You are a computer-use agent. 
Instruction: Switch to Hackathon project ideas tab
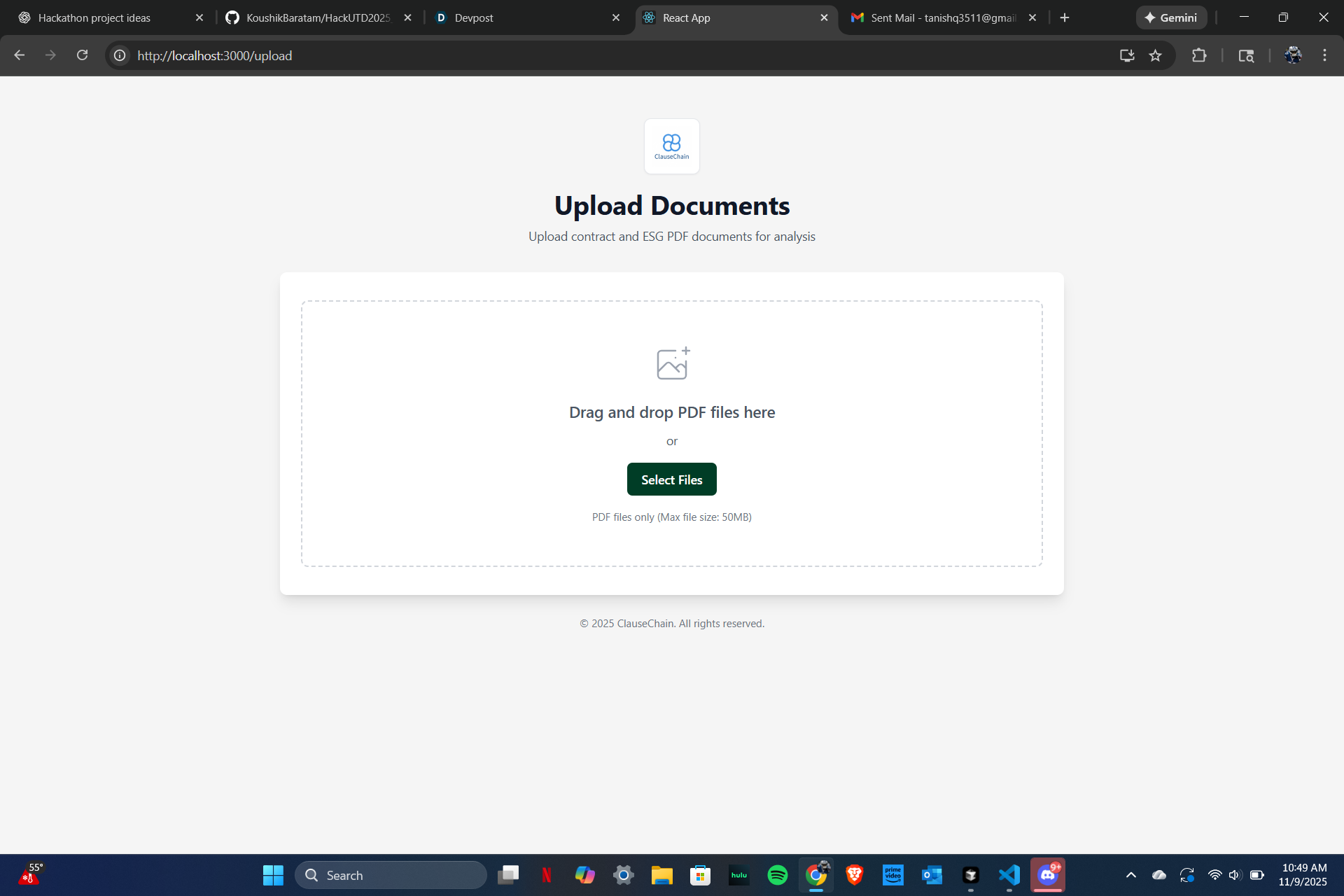(x=94, y=17)
